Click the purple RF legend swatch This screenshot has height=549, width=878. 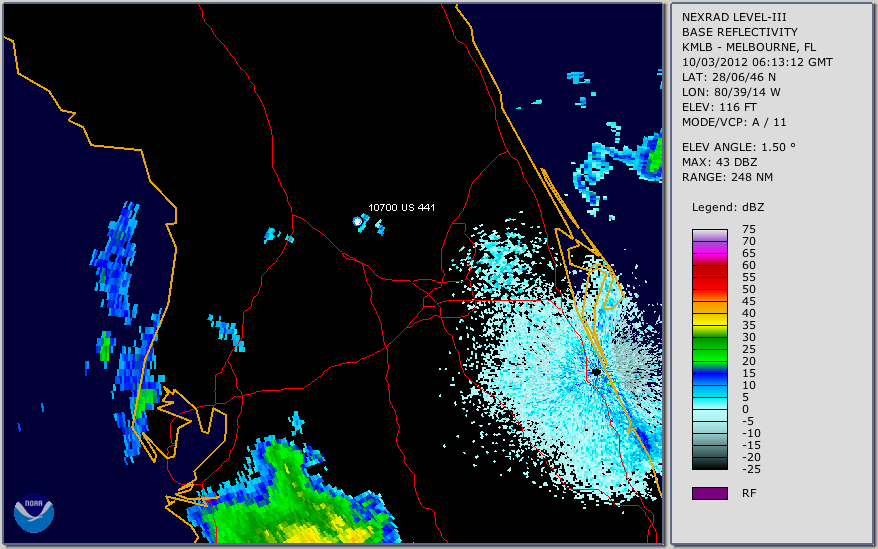(709, 493)
